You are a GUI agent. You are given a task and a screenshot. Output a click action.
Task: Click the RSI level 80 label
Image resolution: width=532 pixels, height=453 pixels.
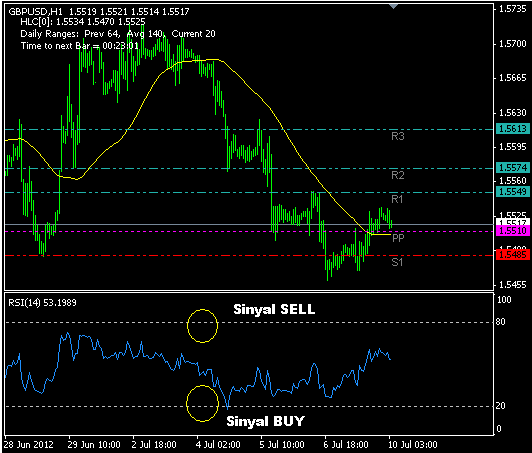click(500, 322)
